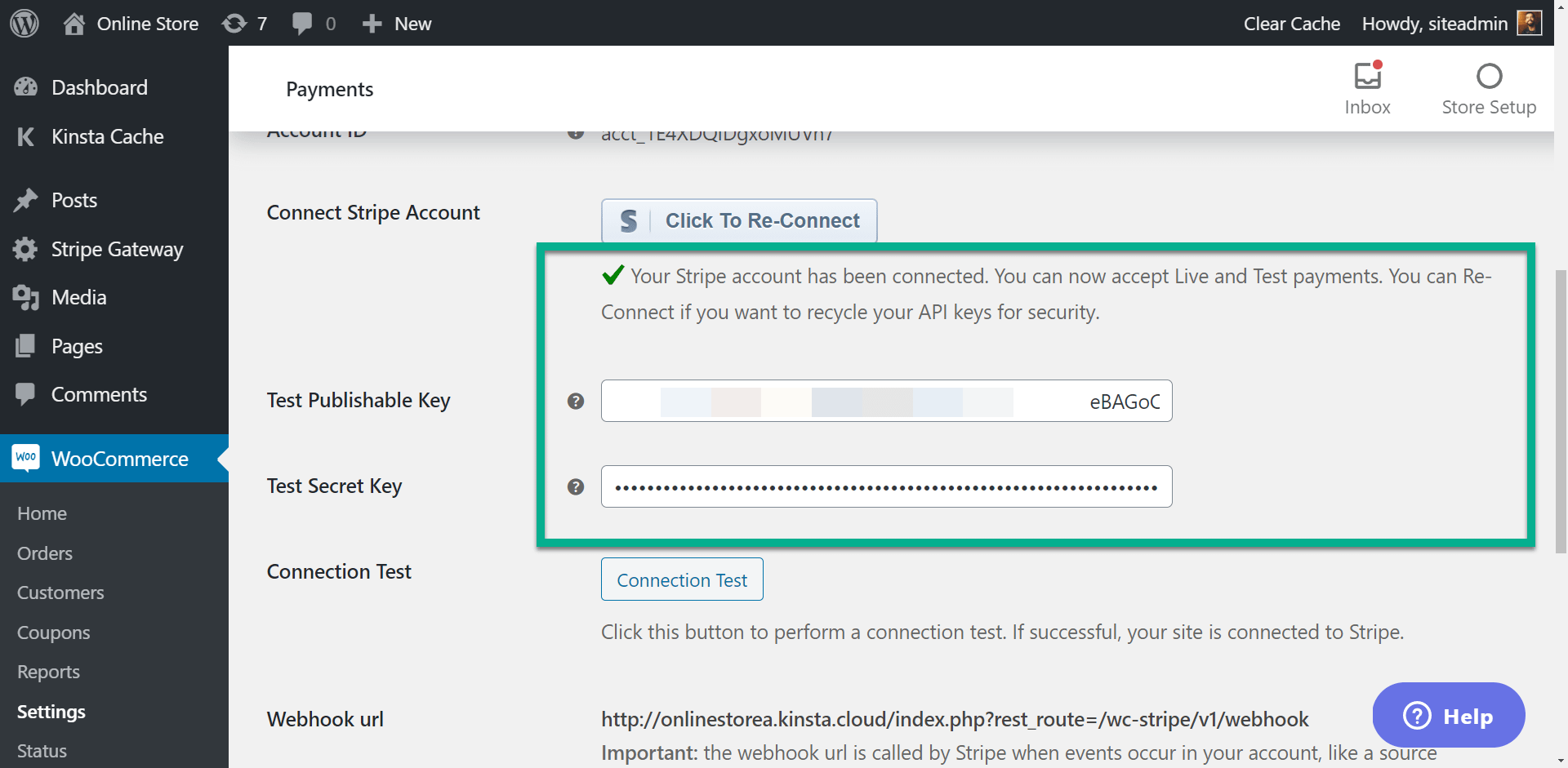Click Clear Cache in admin bar
Image resolution: width=1568 pixels, height=768 pixels.
click(x=1292, y=24)
